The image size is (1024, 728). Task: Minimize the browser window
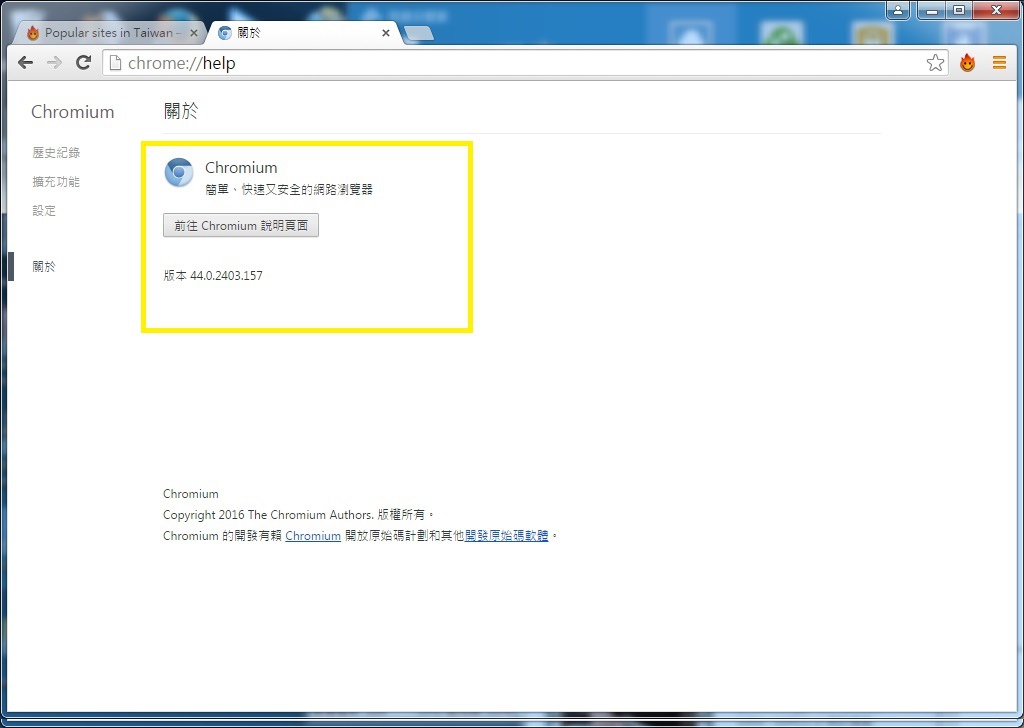pyautogui.click(x=932, y=10)
